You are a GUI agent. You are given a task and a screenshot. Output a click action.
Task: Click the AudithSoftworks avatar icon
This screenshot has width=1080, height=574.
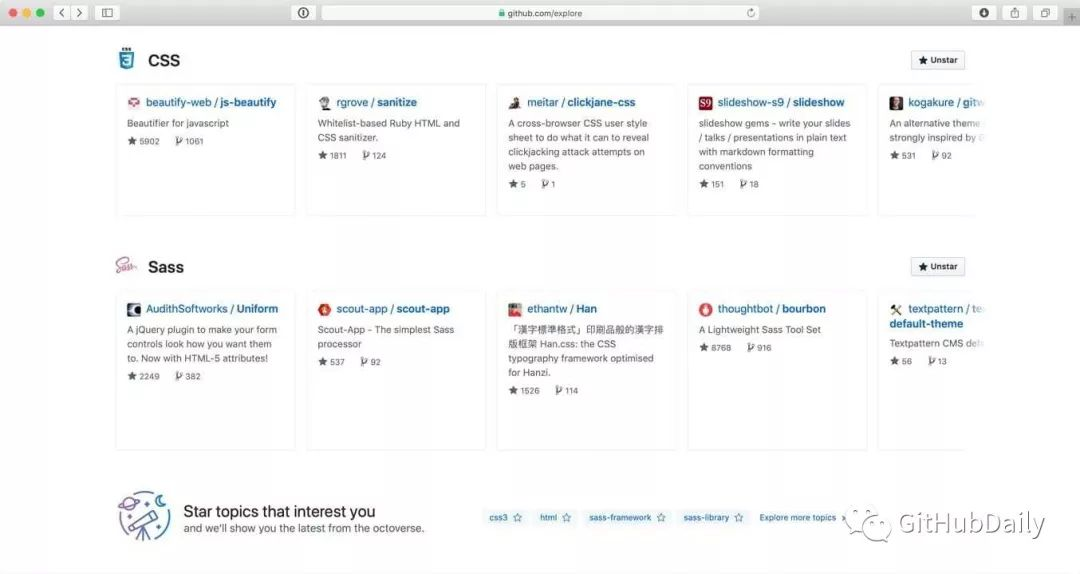[x=134, y=309]
